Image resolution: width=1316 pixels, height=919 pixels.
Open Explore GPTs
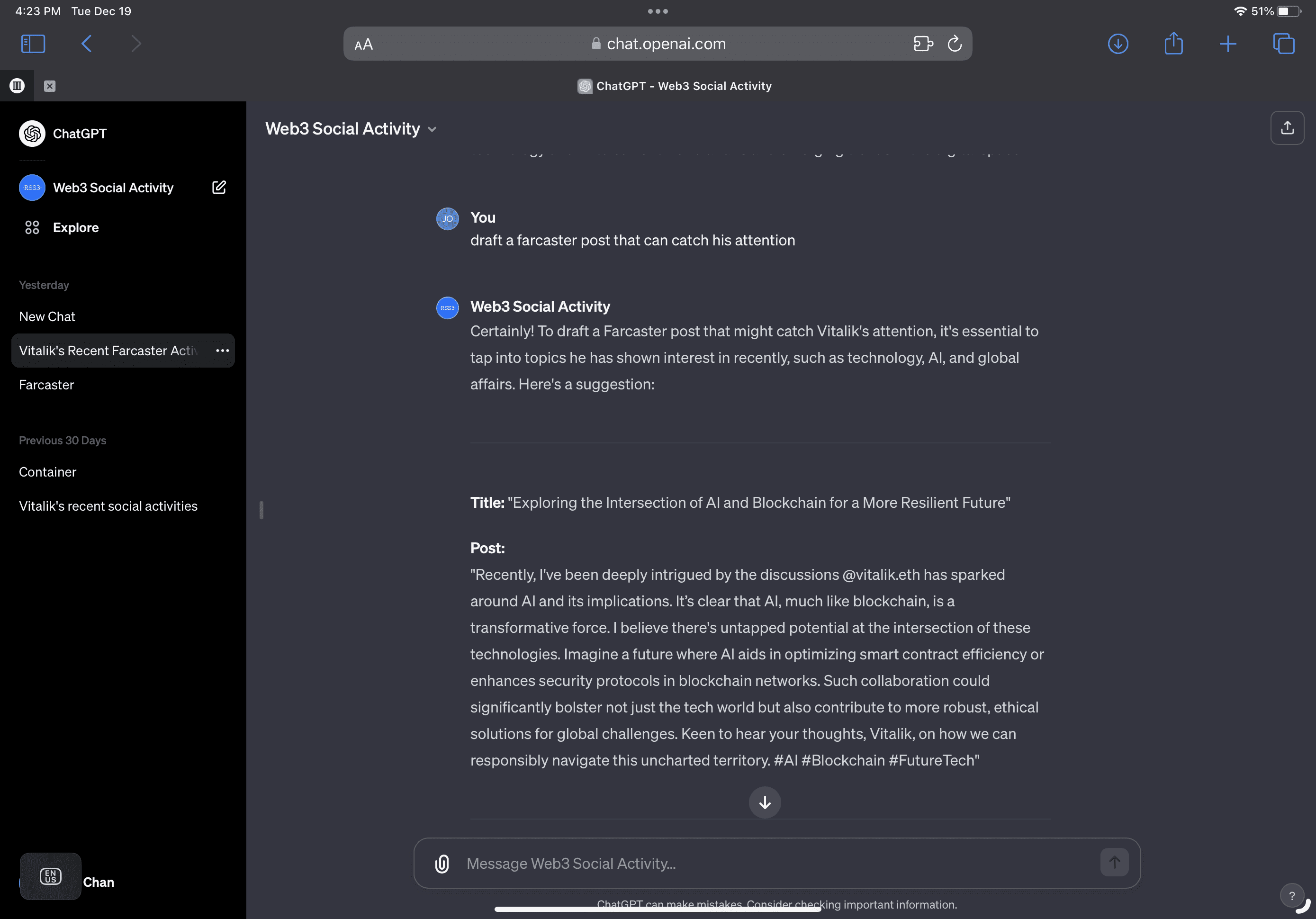(62, 227)
